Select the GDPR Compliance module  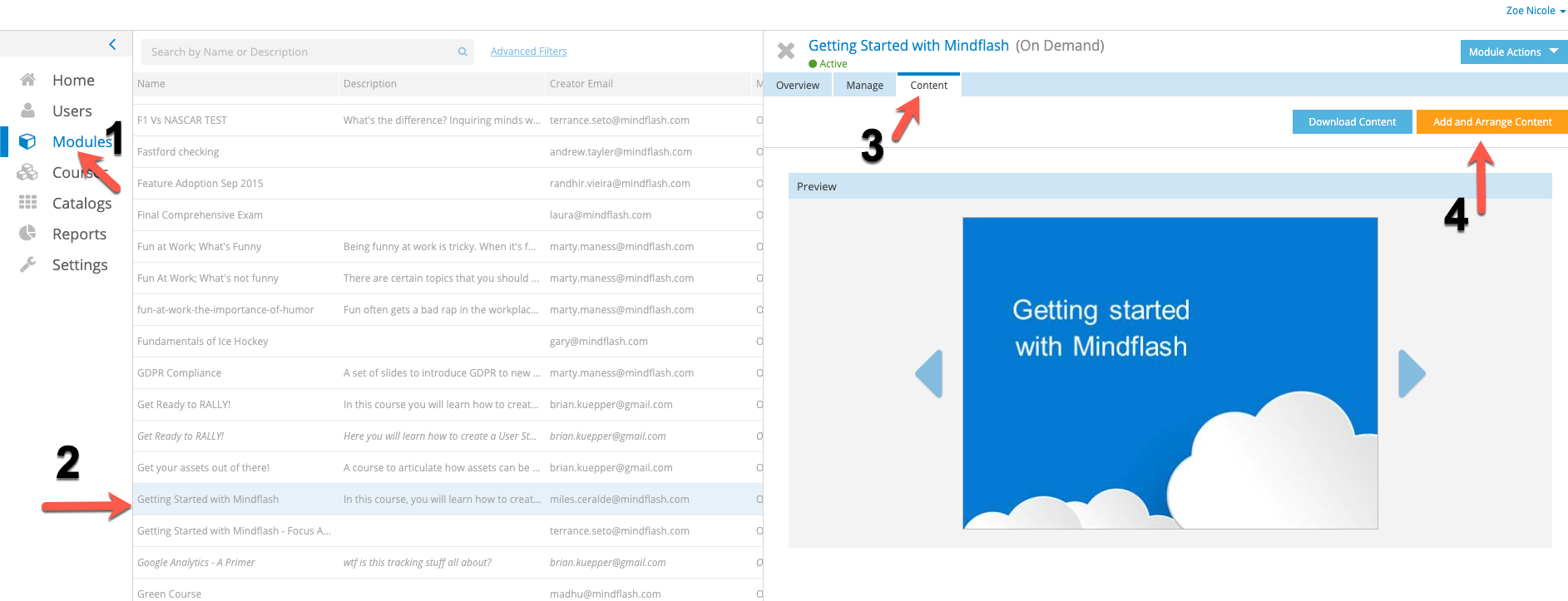click(x=448, y=373)
